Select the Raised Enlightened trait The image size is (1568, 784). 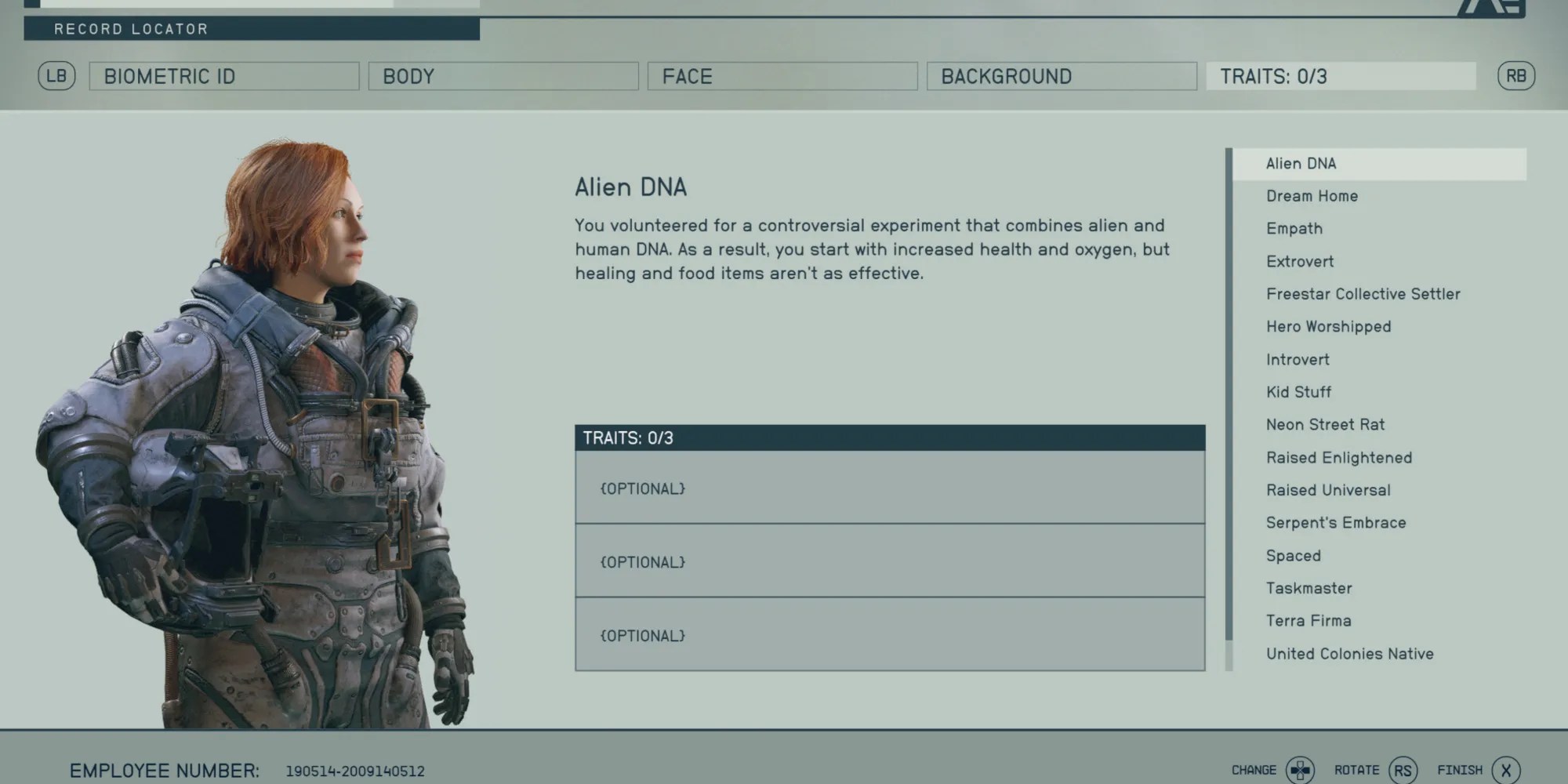tap(1380, 458)
